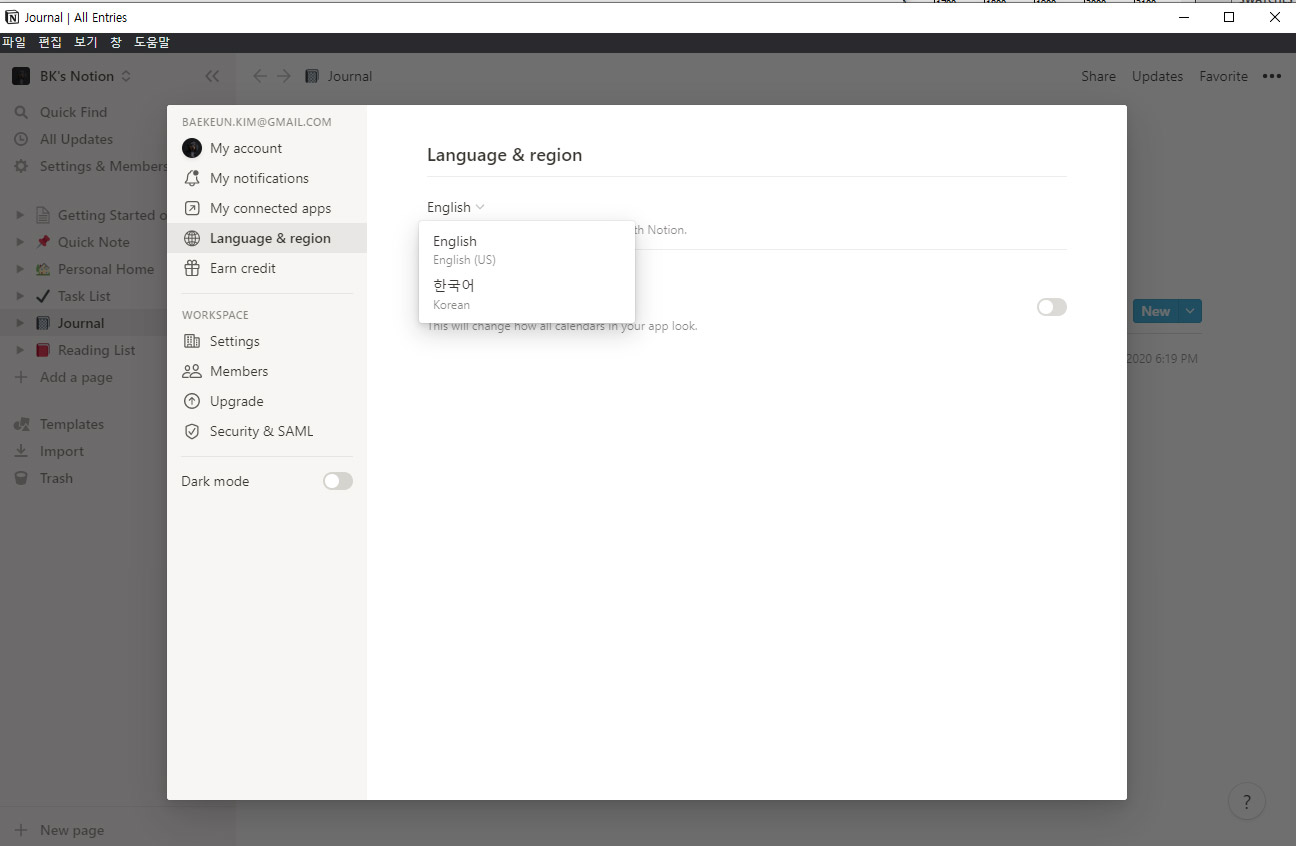This screenshot has height=846, width=1296.
Task: Open BK's Notion workspace switcher
Action: point(72,76)
